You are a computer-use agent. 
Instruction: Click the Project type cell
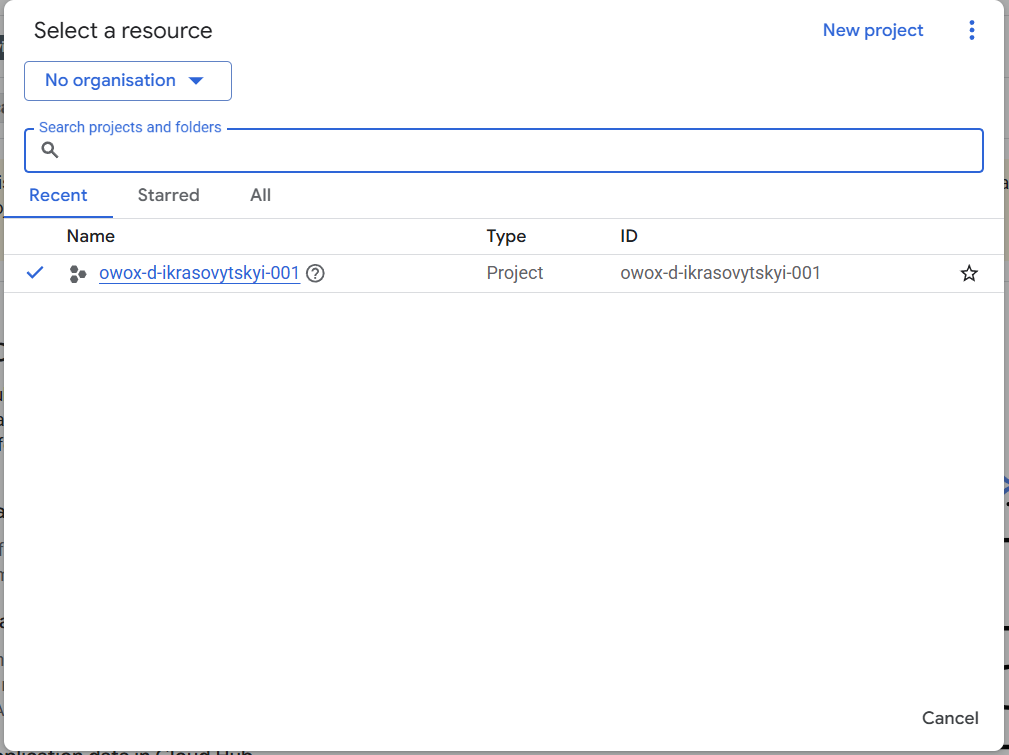[515, 273]
